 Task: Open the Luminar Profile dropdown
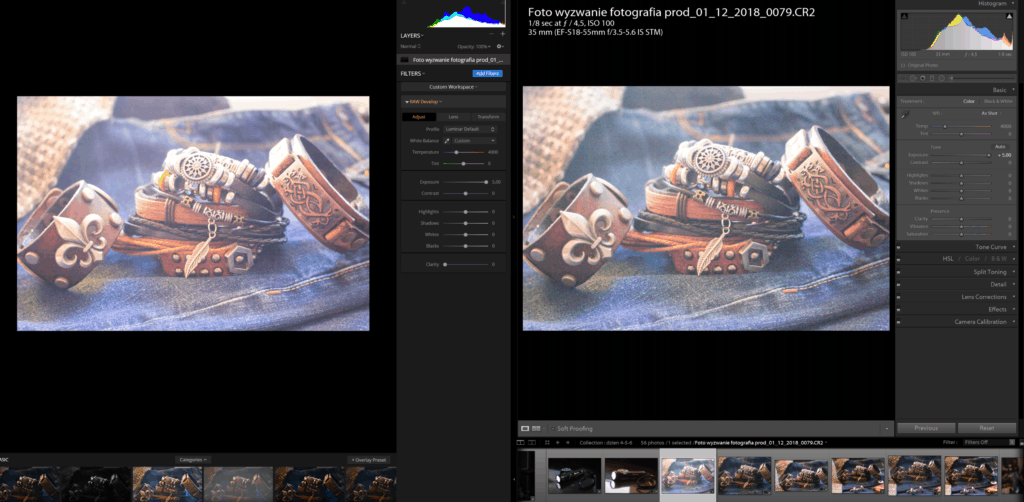(471, 129)
